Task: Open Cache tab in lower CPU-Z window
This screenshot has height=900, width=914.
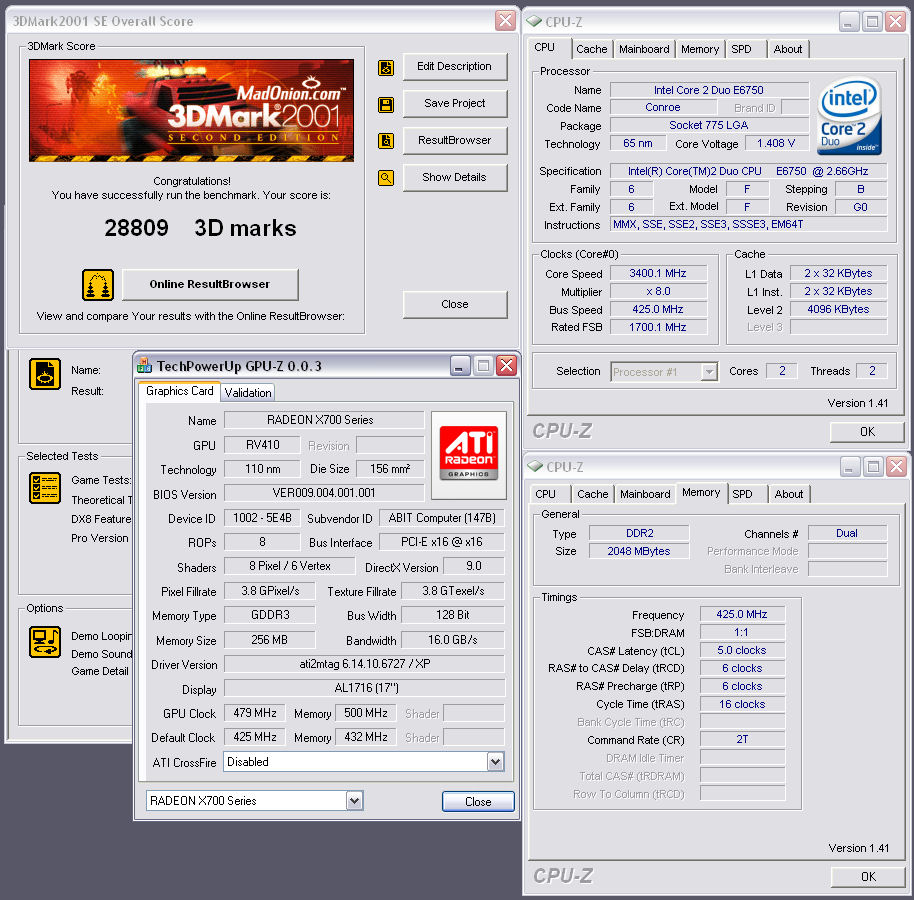Action: [592, 494]
